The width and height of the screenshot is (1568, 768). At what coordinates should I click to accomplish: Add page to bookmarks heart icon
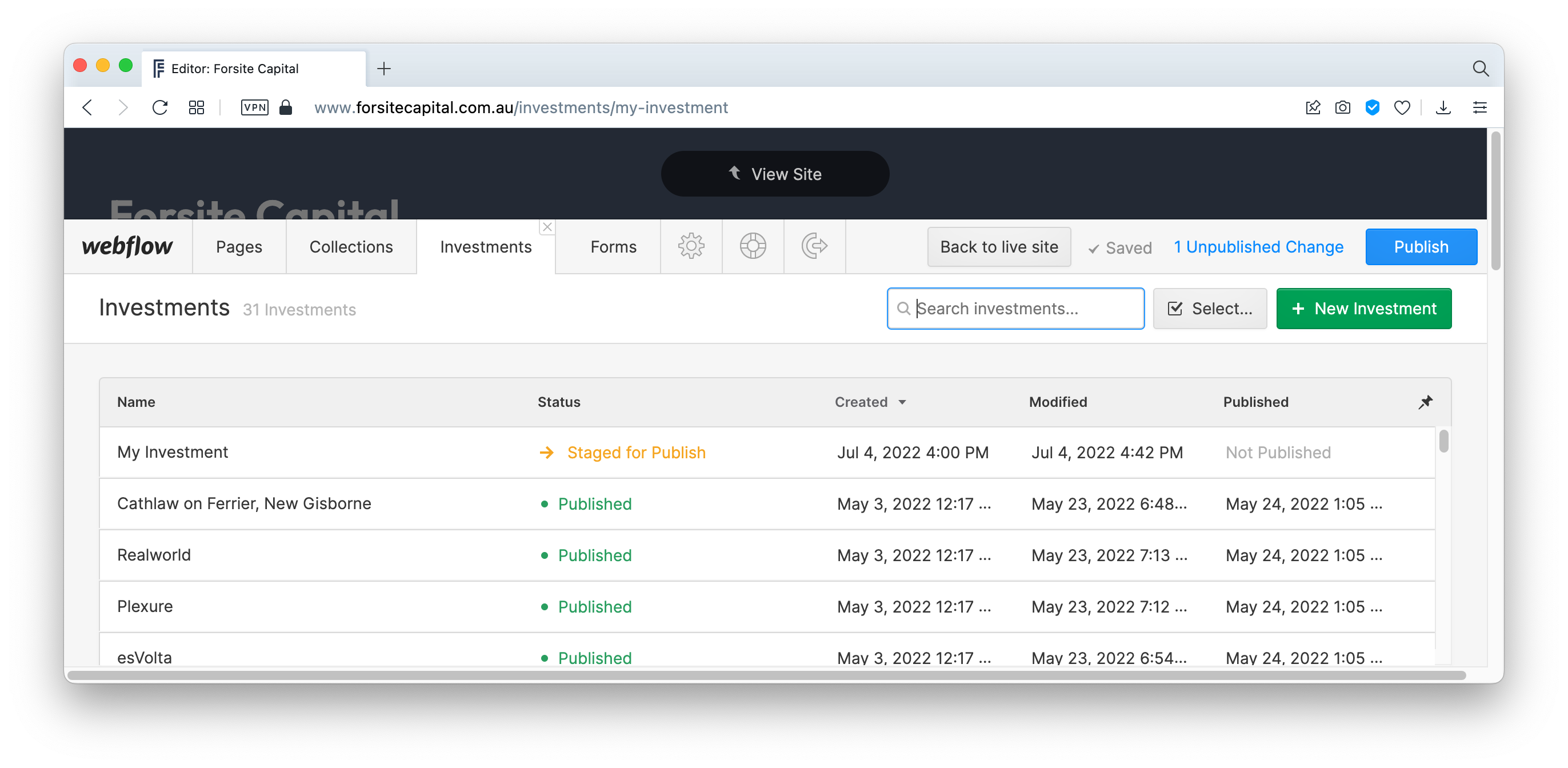(1402, 108)
